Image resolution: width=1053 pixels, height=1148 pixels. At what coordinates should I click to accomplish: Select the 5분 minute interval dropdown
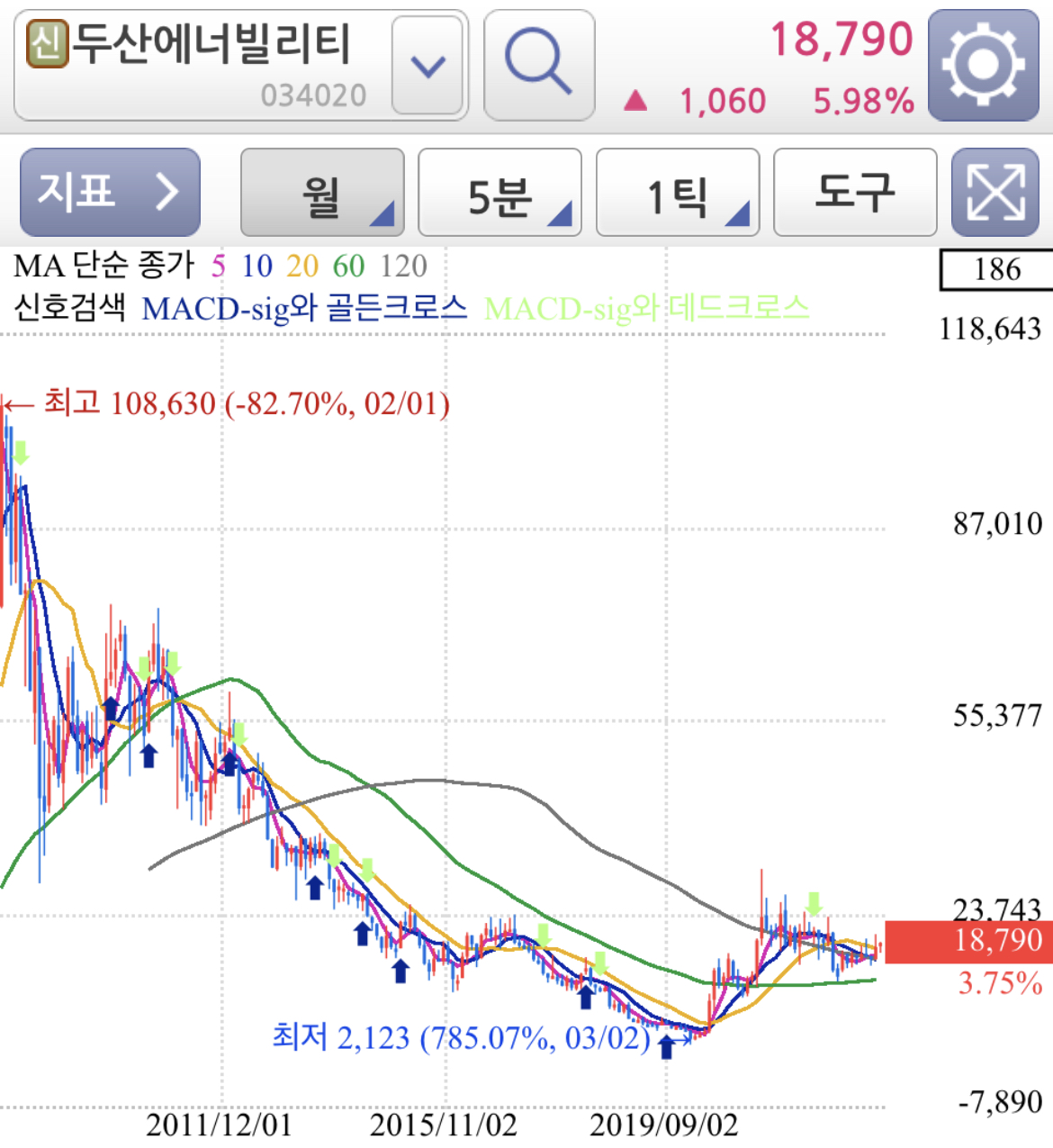499,192
